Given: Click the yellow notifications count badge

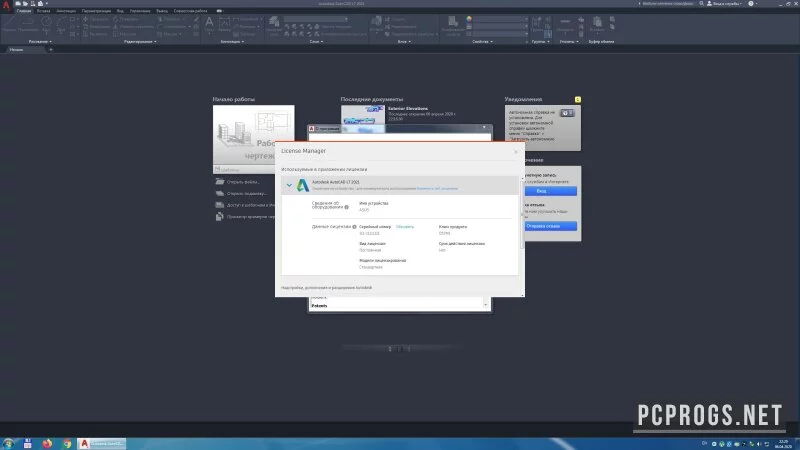Looking at the screenshot, I should (x=578, y=99).
